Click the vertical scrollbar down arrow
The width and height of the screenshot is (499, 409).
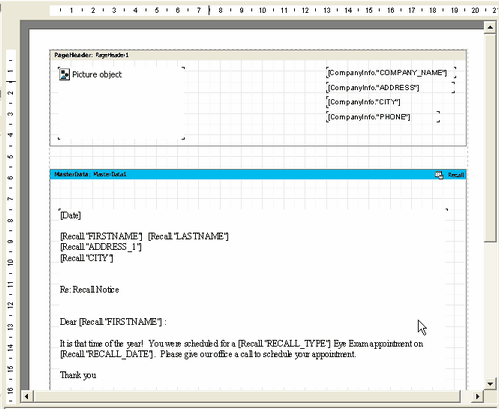pos(490,384)
